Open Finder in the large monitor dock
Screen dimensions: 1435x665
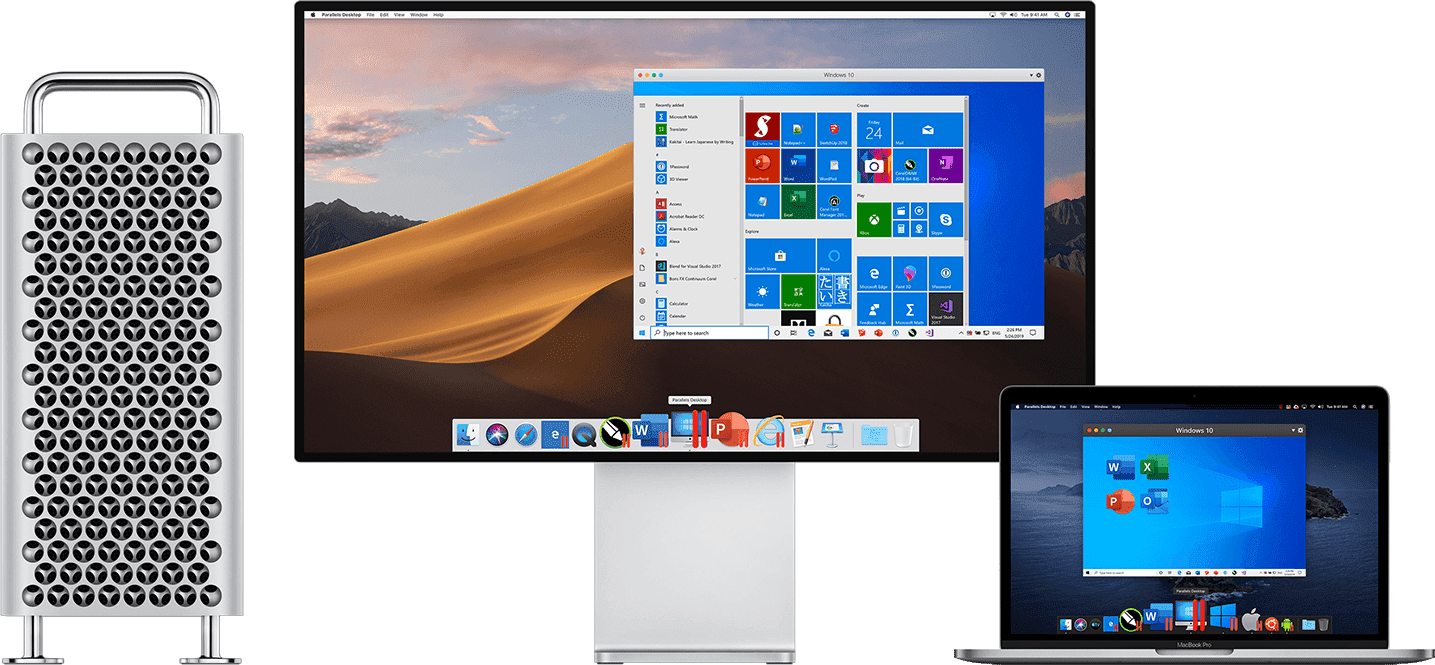pos(468,434)
